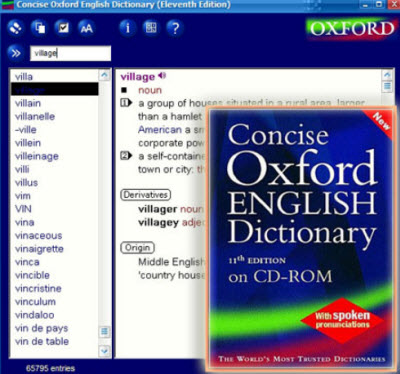The image size is (400, 374).
Task: Select 'vinaceous' in the word list
Action: (x=38, y=235)
